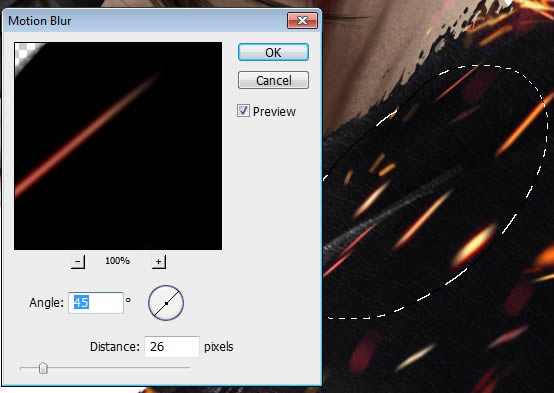
Task: Click the 'pixels' unit label
Action: (x=219, y=347)
